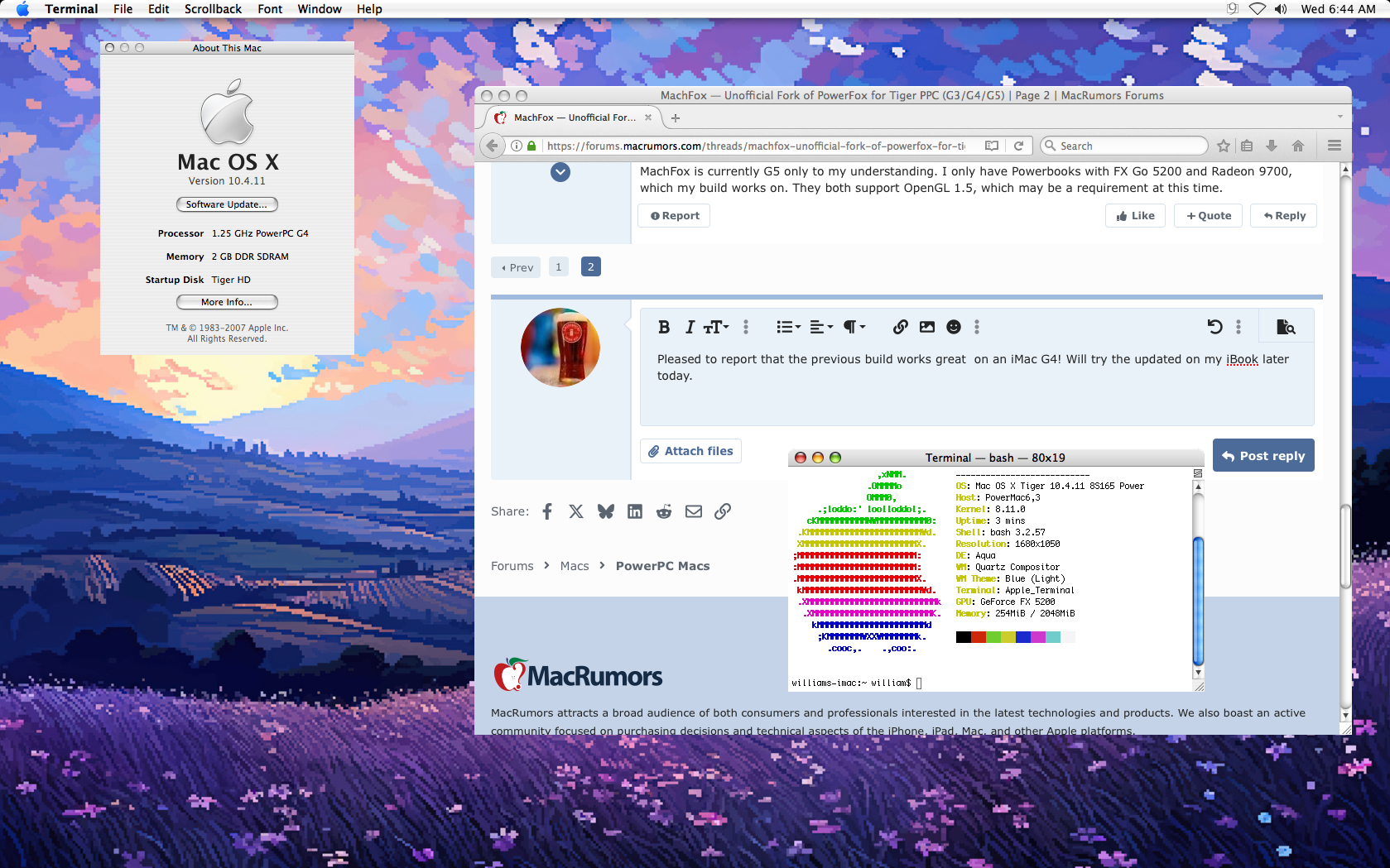
Task: Show bookmarks list icon in browser toolbar
Action: [1247, 146]
